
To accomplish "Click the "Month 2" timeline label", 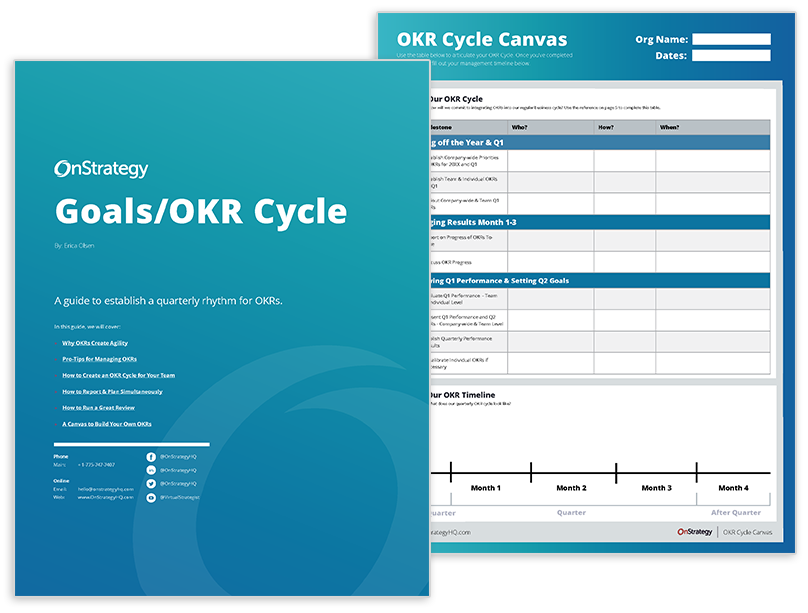I will pos(571,488).
